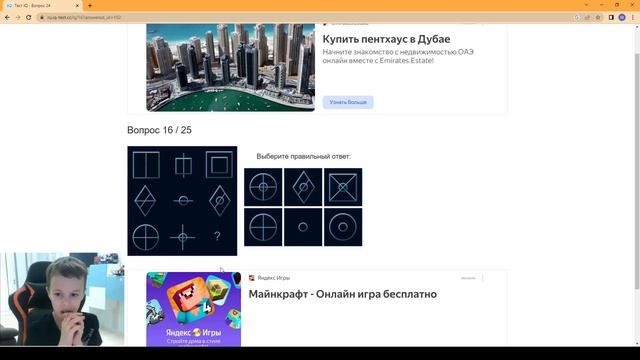Click 'Яндекс Игры' advertiser label
Screen dimensions: 640x360
[273, 278]
